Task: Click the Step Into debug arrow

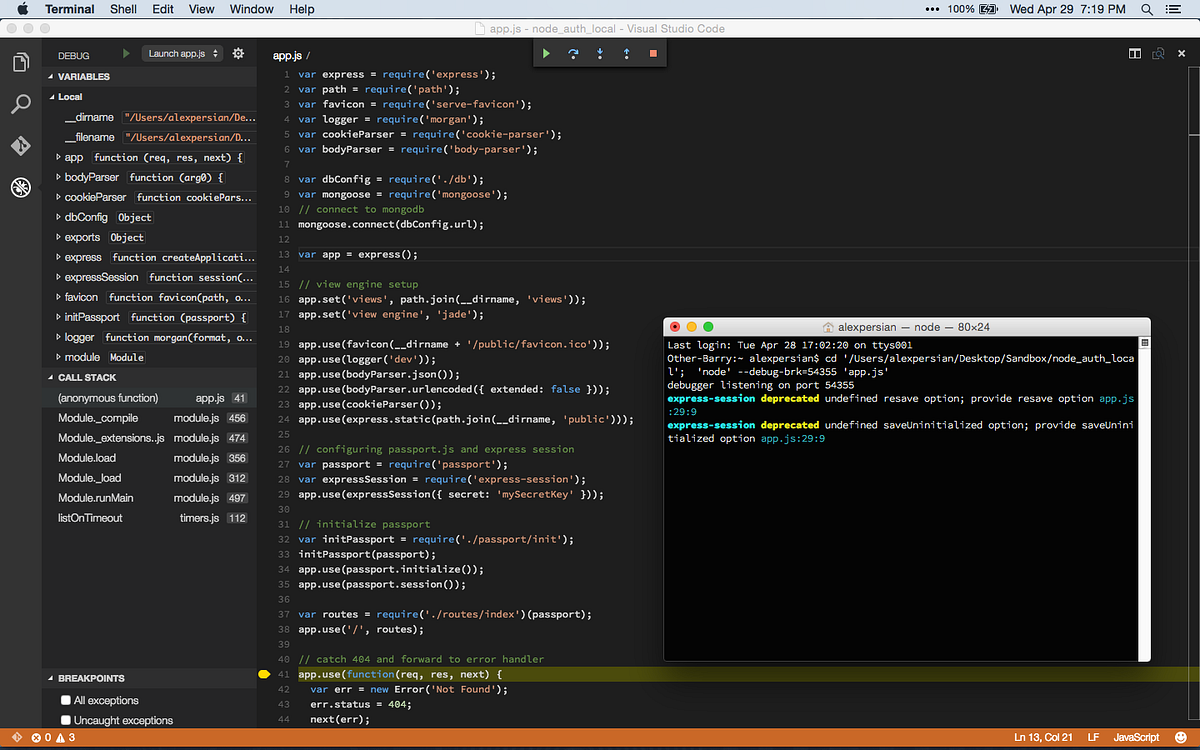Action: 600,53
